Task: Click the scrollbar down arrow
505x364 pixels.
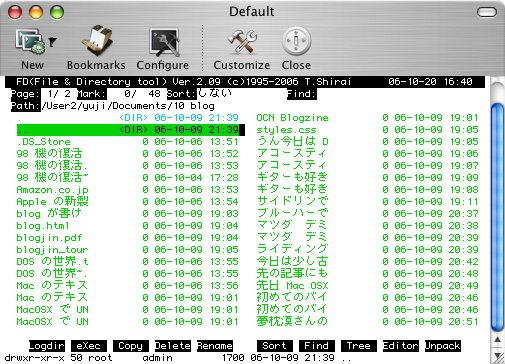Action: [x=497, y=356]
